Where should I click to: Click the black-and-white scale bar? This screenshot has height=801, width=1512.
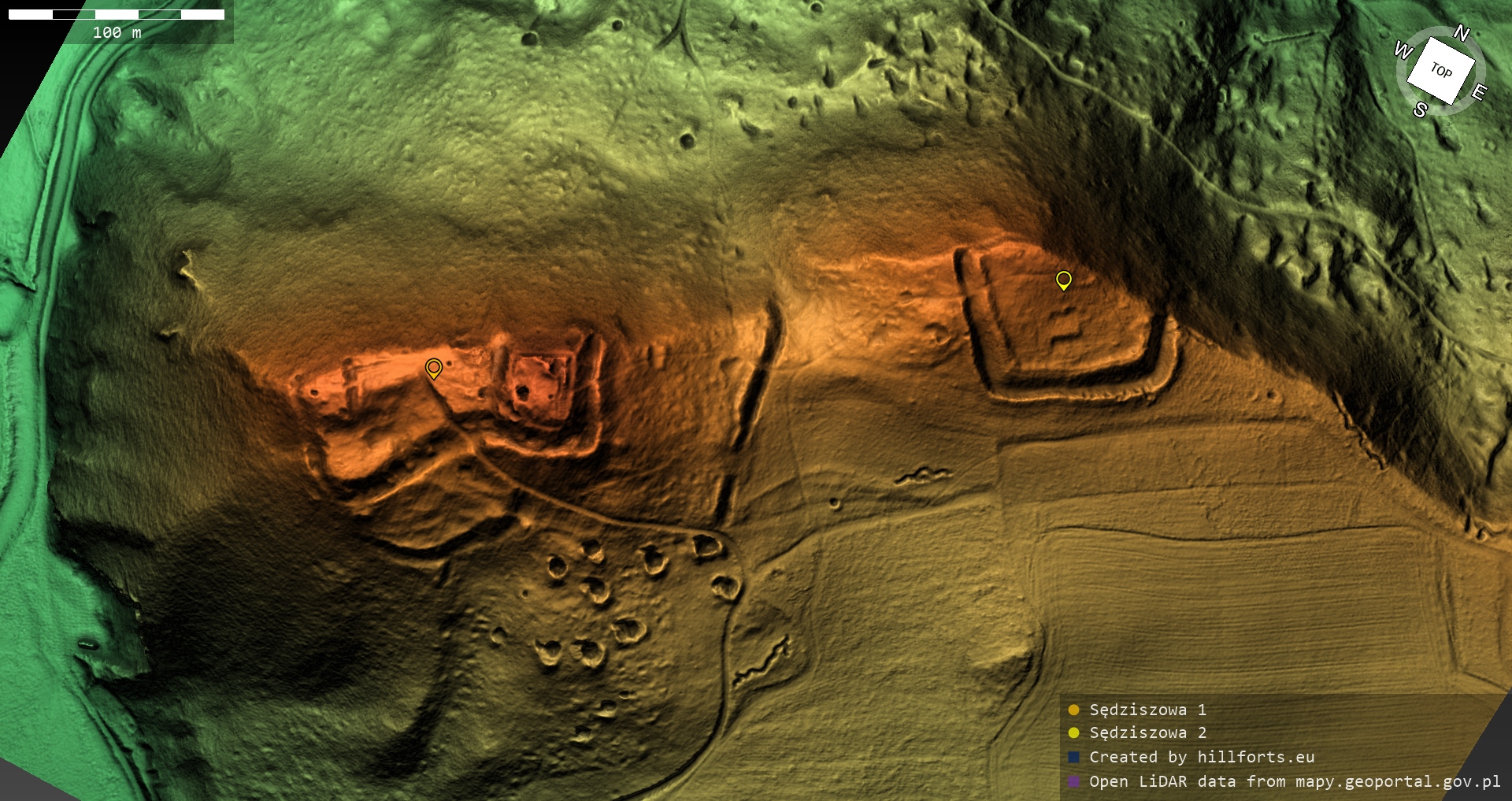117,14
